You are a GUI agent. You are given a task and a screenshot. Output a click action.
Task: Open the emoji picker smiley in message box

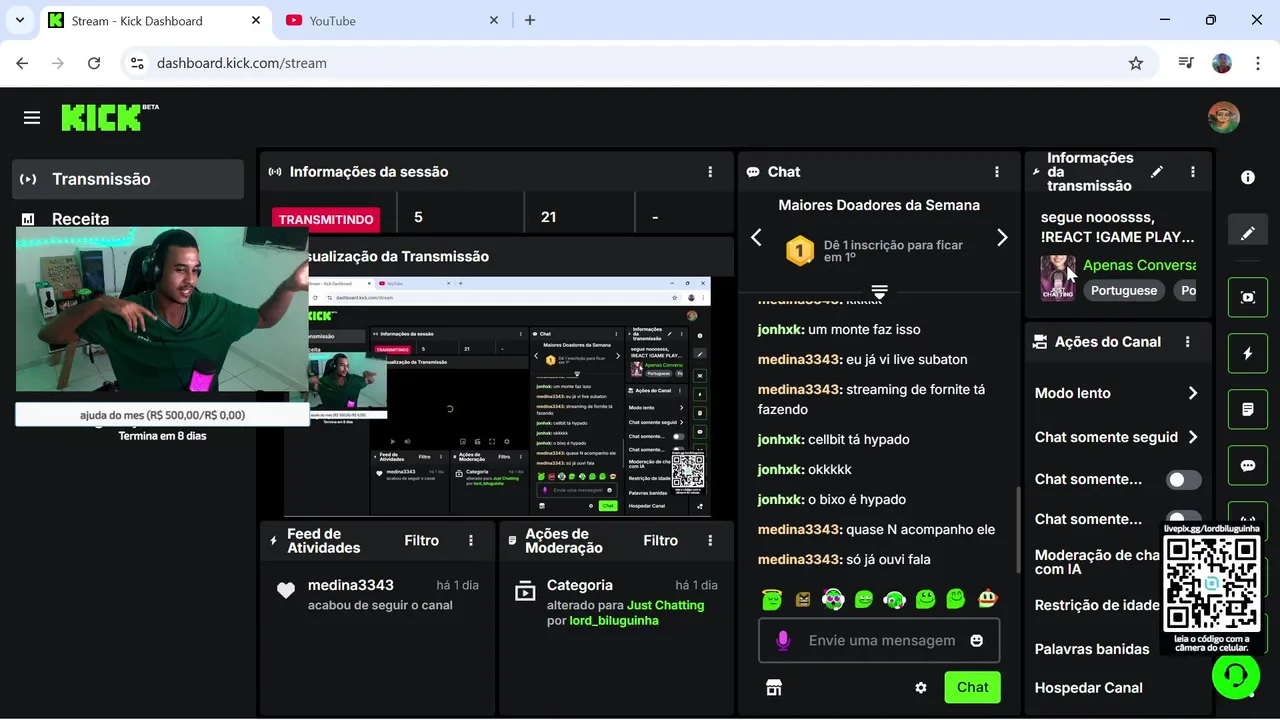[x=977, y=640]
